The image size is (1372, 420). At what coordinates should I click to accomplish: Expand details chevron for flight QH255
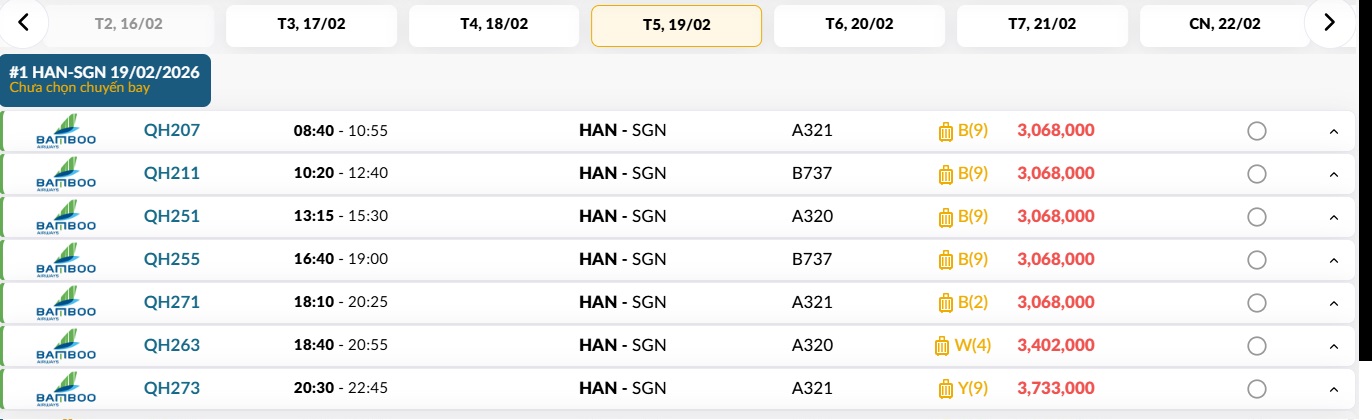tap(1333, 261)
